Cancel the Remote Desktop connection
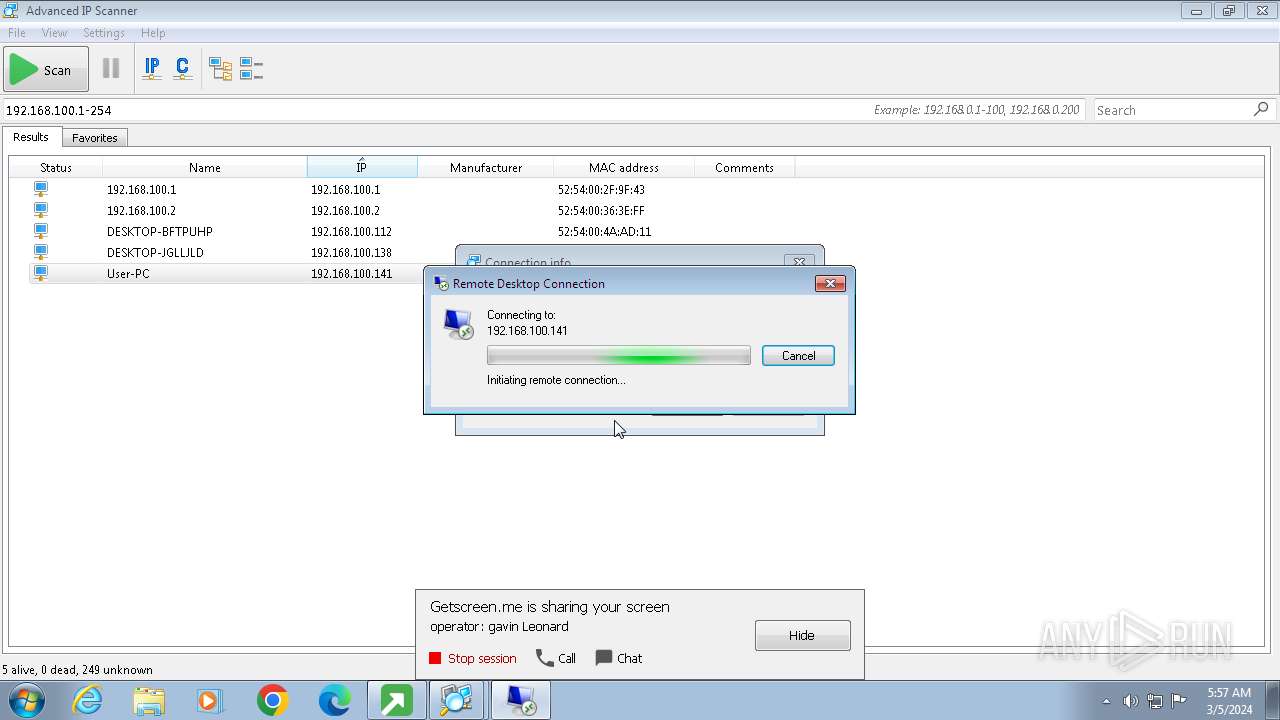The height and width of the screenshot is (720, 1280). 798,355
